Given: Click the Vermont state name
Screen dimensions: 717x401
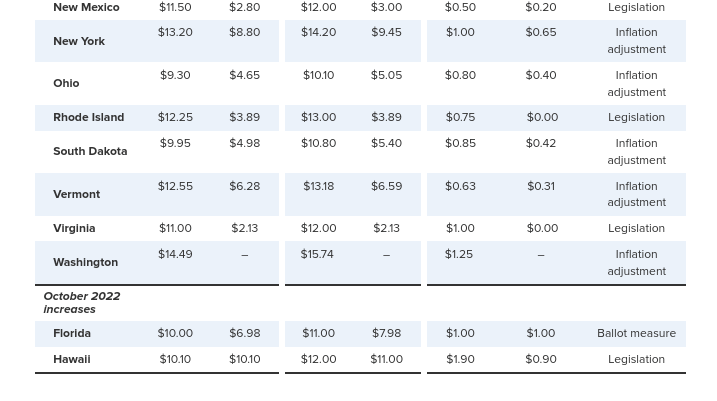Looking at the screenshot, I should 76,194.
